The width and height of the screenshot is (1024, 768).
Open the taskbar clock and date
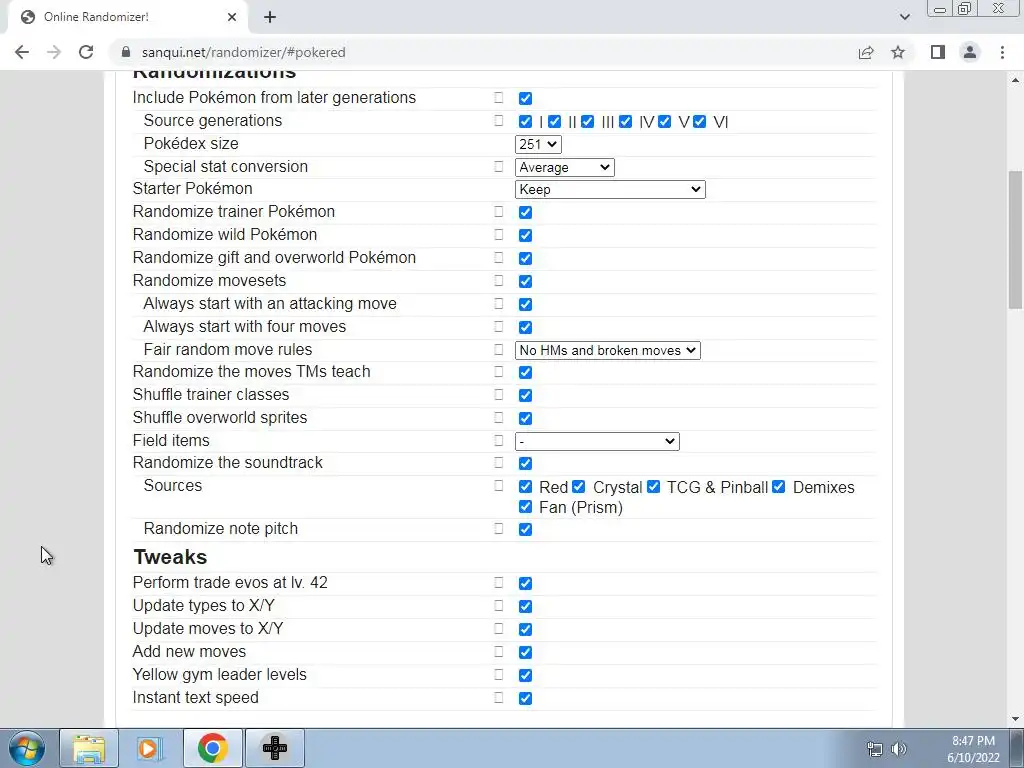pyautogui.click(x=973, y=749)
